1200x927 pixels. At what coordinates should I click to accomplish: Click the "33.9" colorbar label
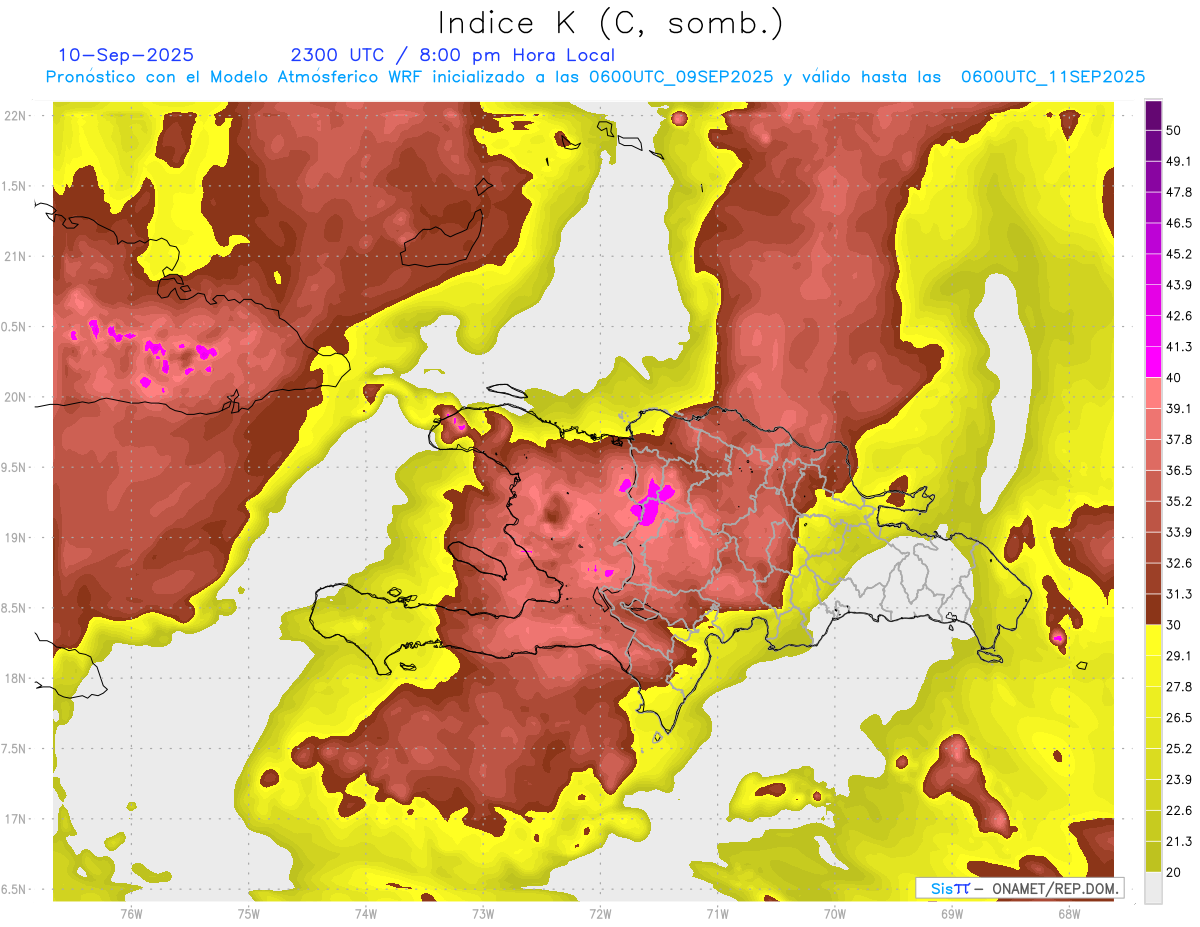1179,532
